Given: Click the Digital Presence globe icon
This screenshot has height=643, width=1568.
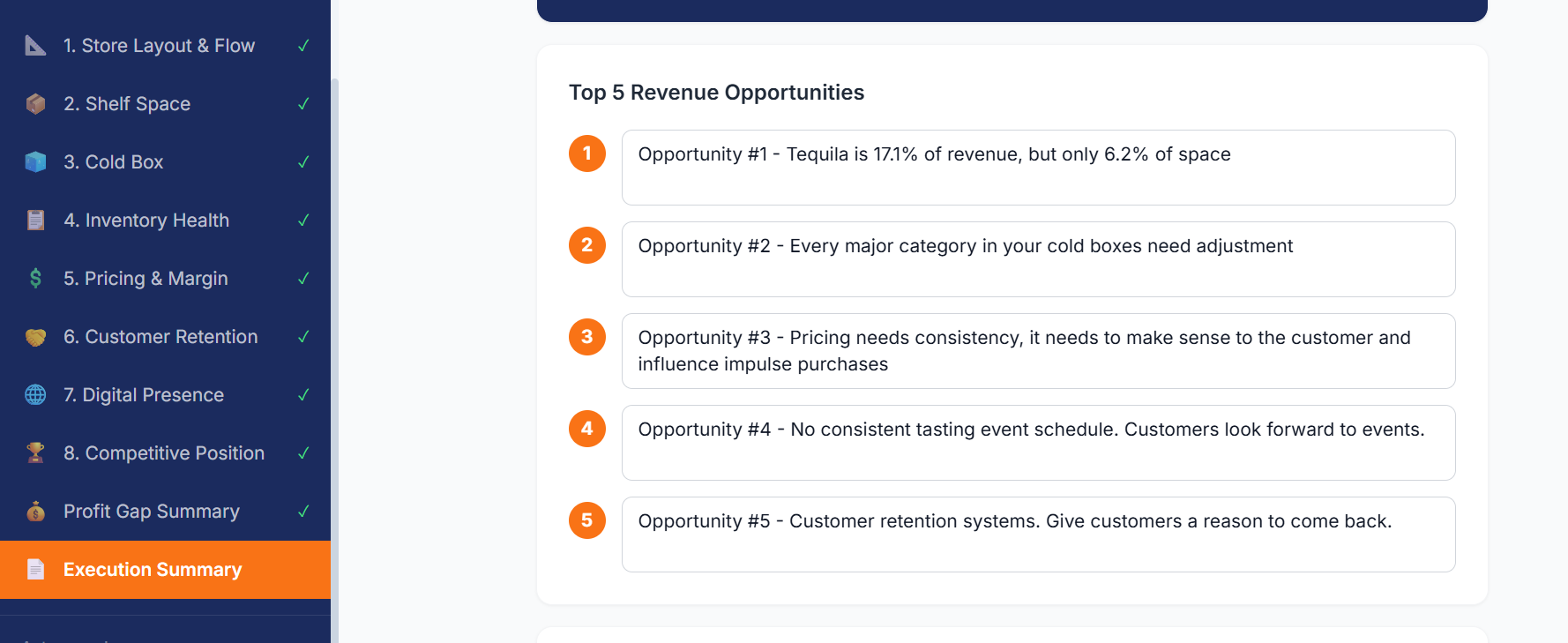Looking at the screenshot, I should (x=35, y=394).
